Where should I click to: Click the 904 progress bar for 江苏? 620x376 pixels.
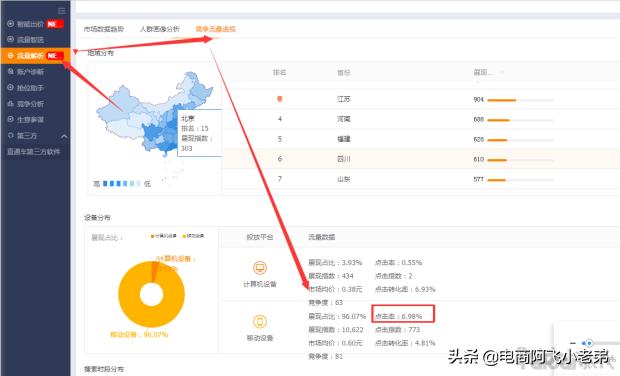point(521,100)
